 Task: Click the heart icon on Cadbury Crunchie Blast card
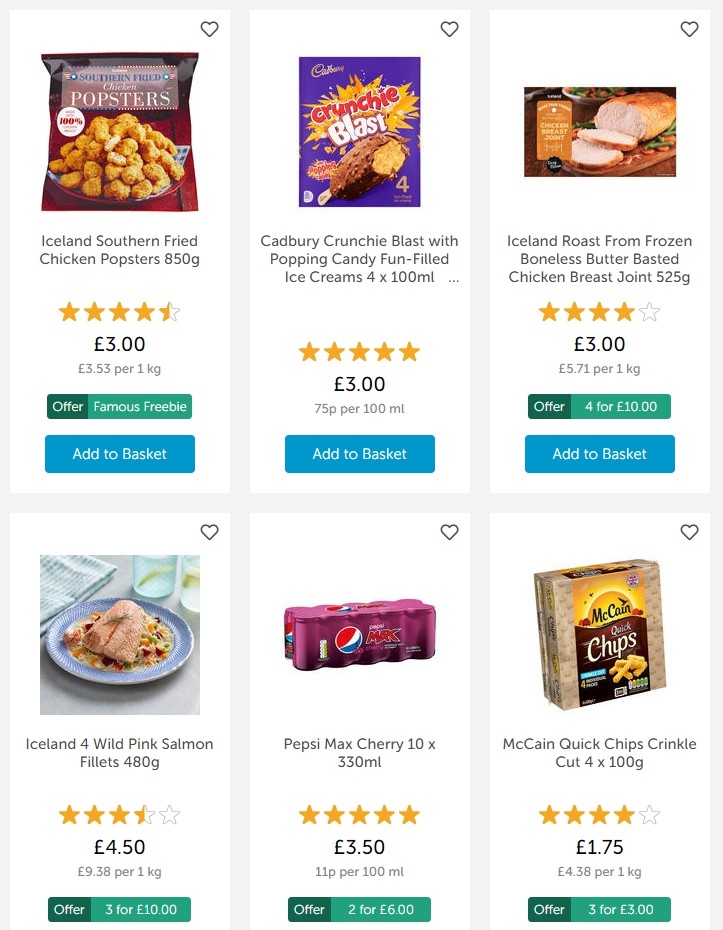click(449, 29)
